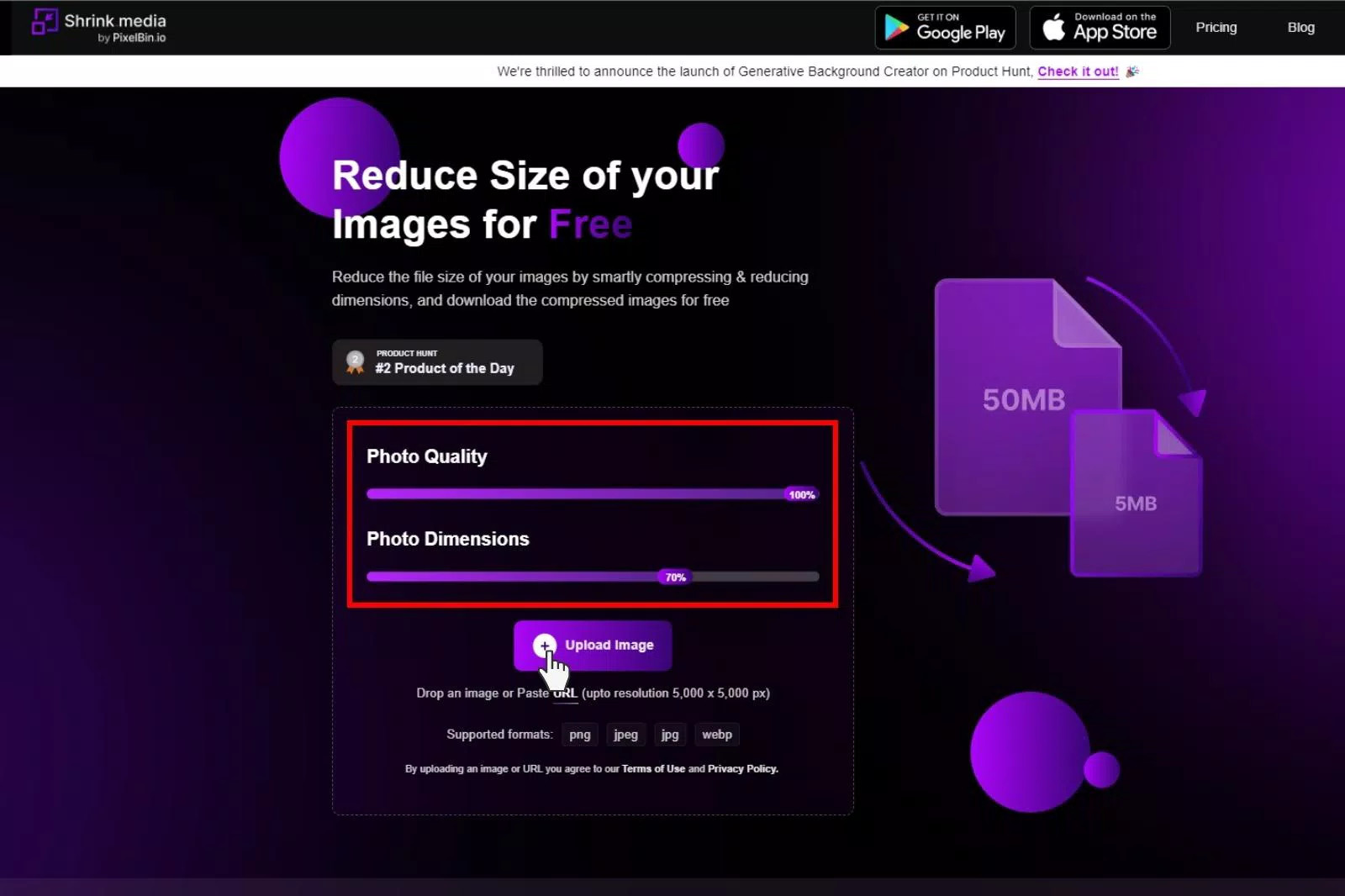This screenshot has width=1345, height=896.
Task: Click the Photo Dimensions label
Action: coord(448,539)
